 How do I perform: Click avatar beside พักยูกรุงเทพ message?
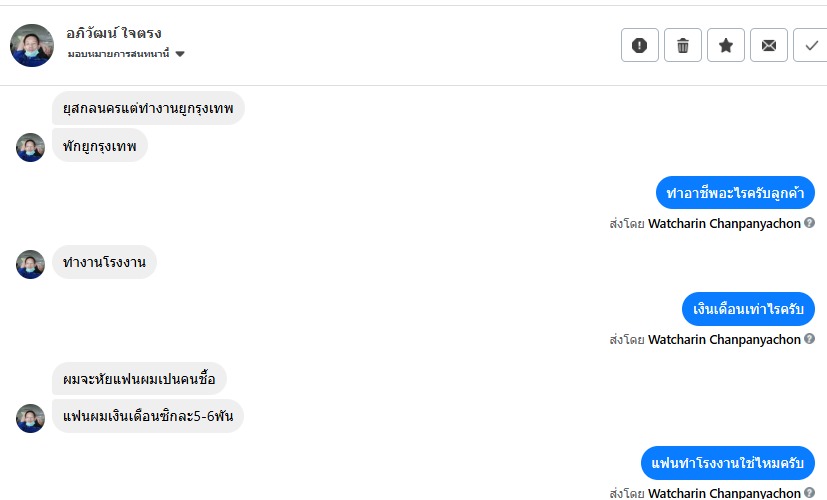[x=30, y=147]
